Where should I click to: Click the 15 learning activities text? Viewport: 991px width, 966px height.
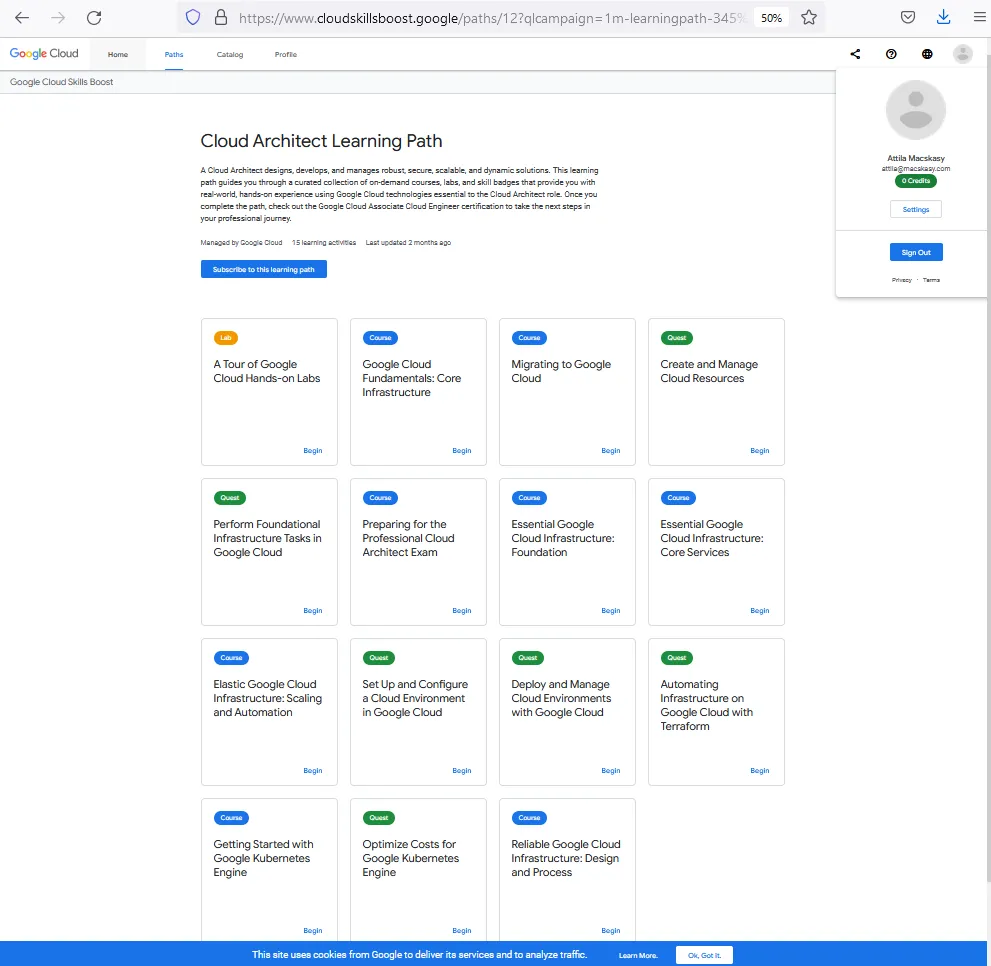point(324,243)
